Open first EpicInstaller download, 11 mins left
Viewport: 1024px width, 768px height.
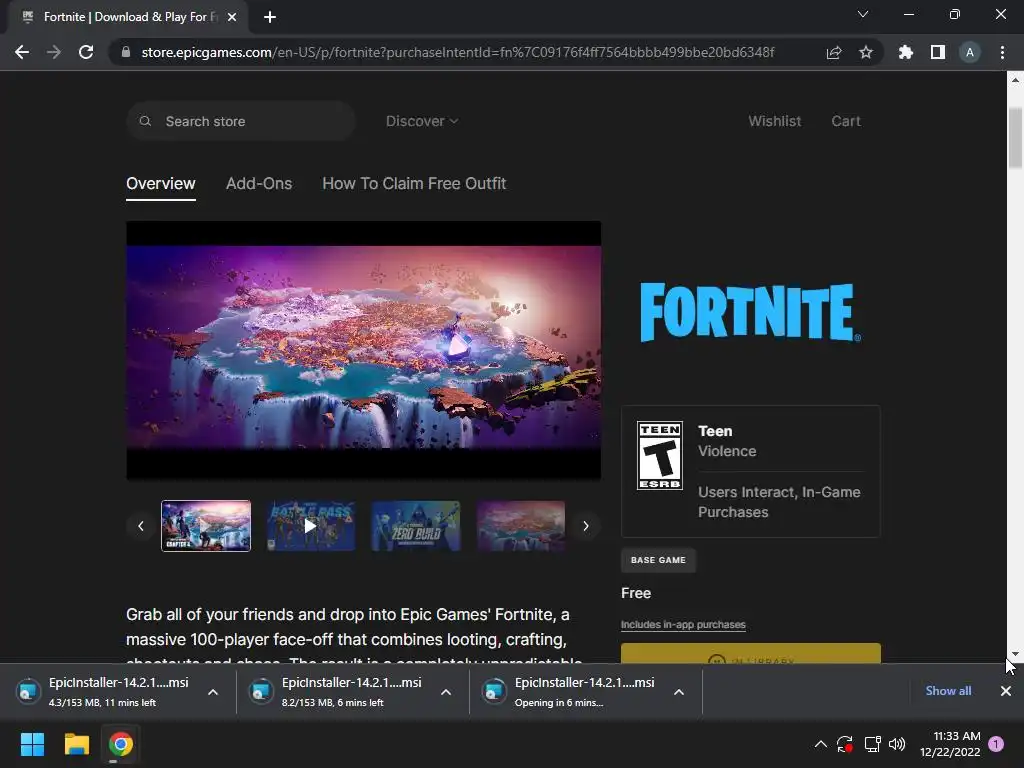[x=104, y=692]
